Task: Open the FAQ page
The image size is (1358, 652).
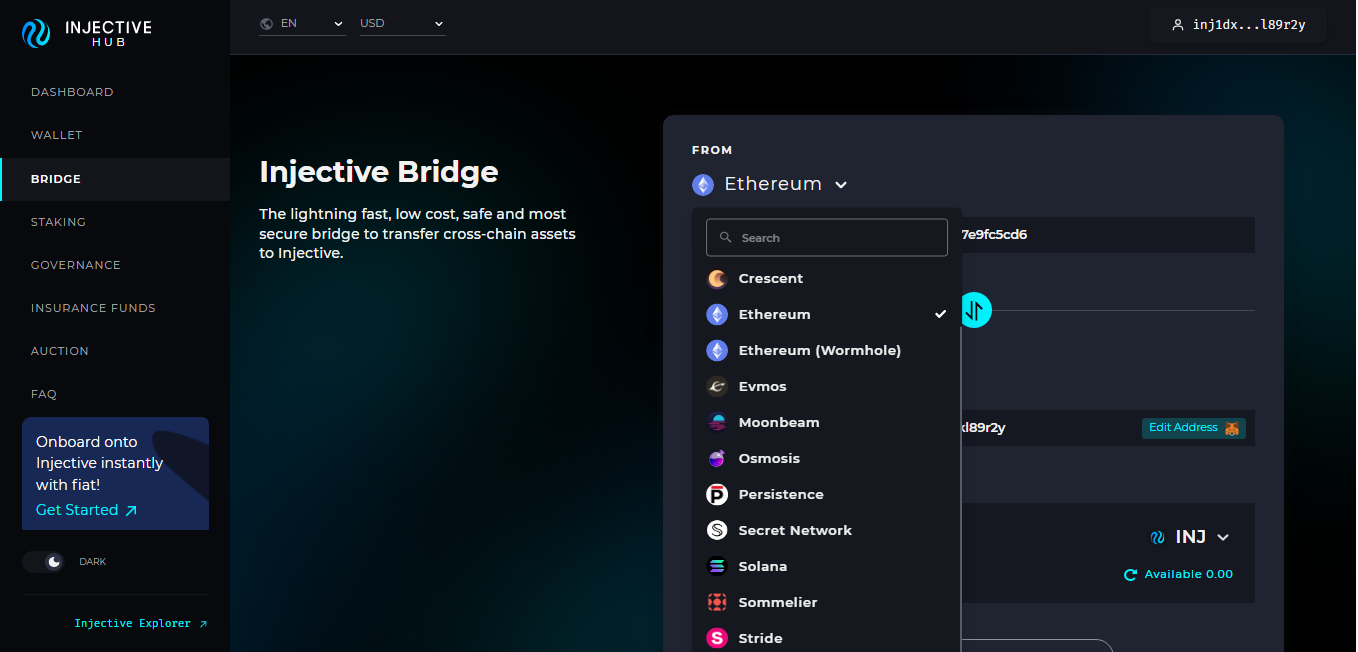Action: click(x=44, y=394)
